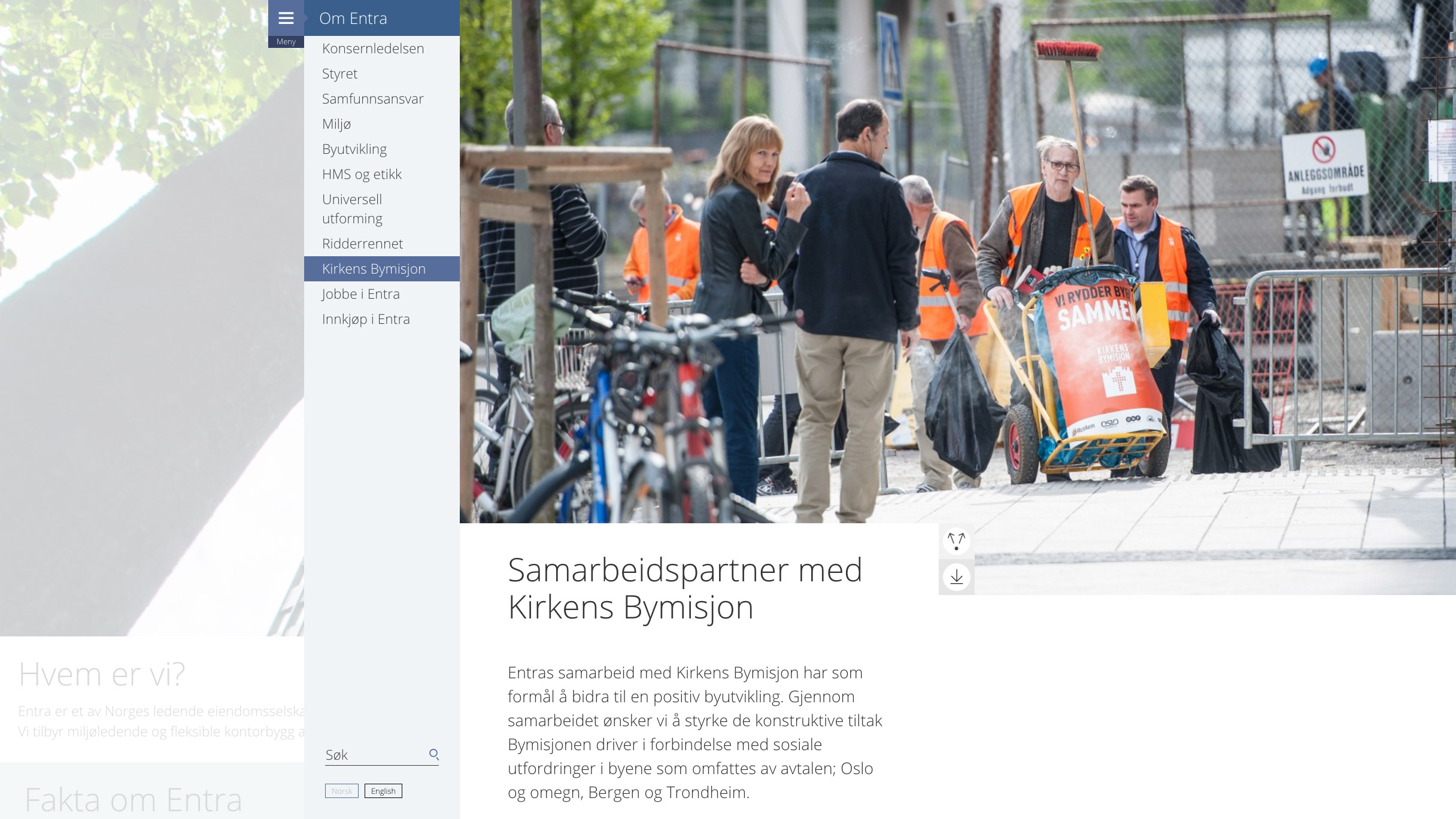The width and height of the screenshot is (1456, 819).
Task: Click the search magnifier icon
Action: pos(434,754)
